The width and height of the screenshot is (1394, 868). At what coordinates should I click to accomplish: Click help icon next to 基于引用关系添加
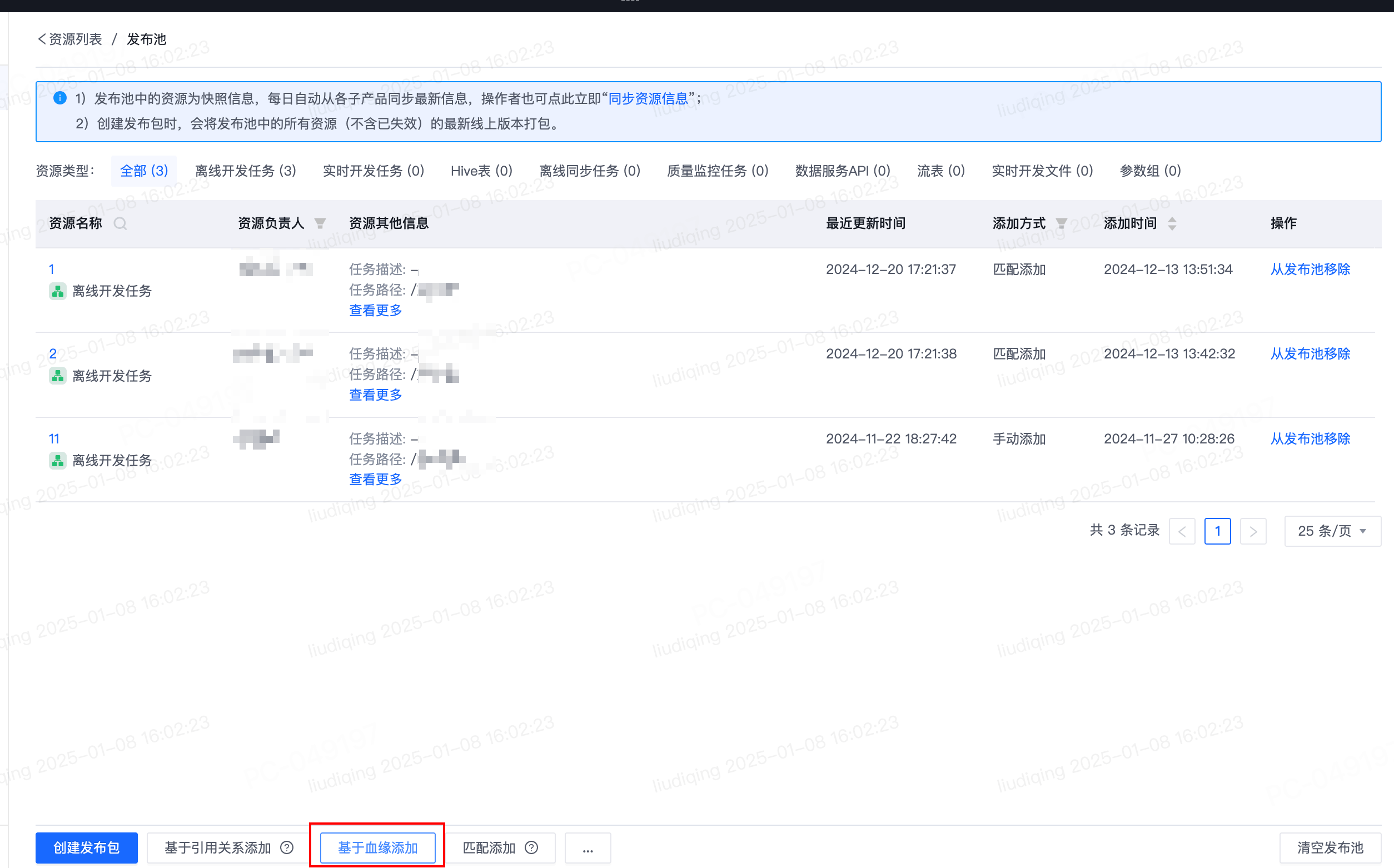(x=287, y=847)
